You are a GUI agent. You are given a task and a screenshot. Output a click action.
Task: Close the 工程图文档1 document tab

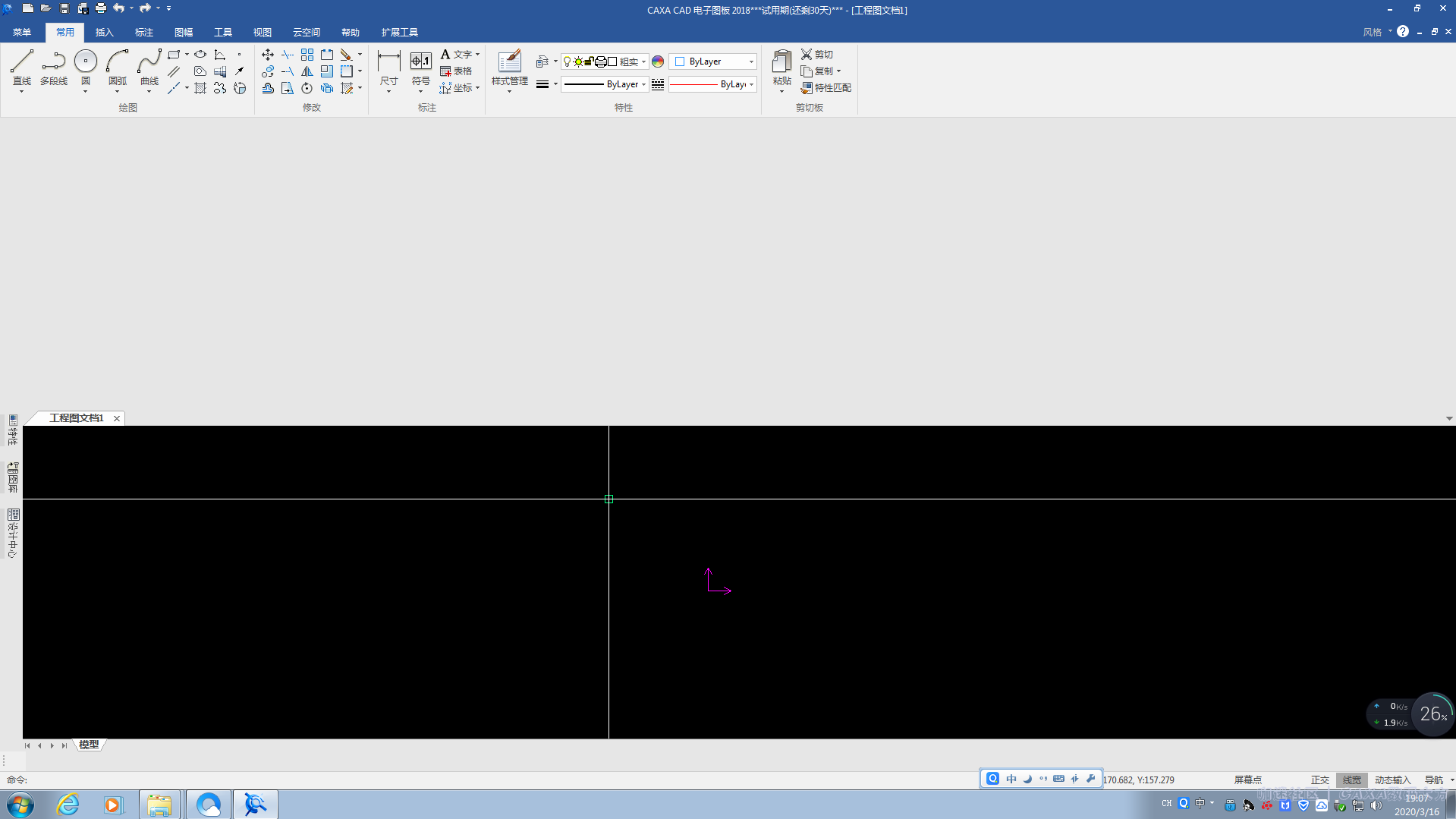point(117,418)
